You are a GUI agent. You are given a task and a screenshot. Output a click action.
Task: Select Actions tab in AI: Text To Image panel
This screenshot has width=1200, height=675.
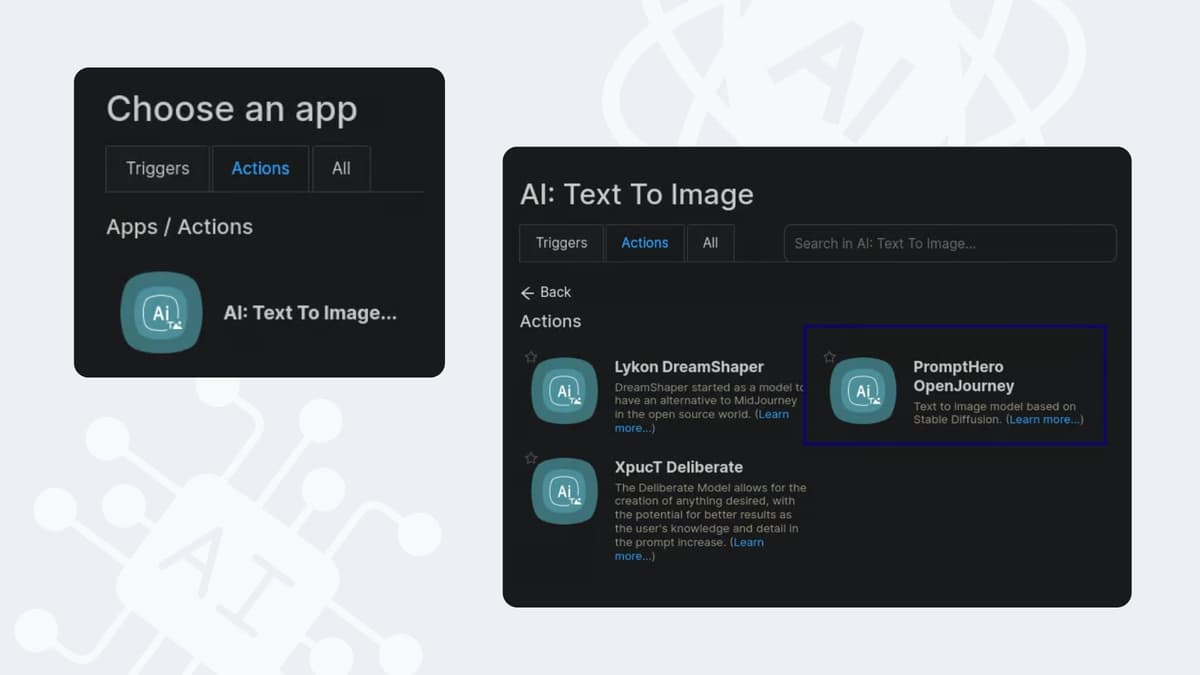coord(644,243)
